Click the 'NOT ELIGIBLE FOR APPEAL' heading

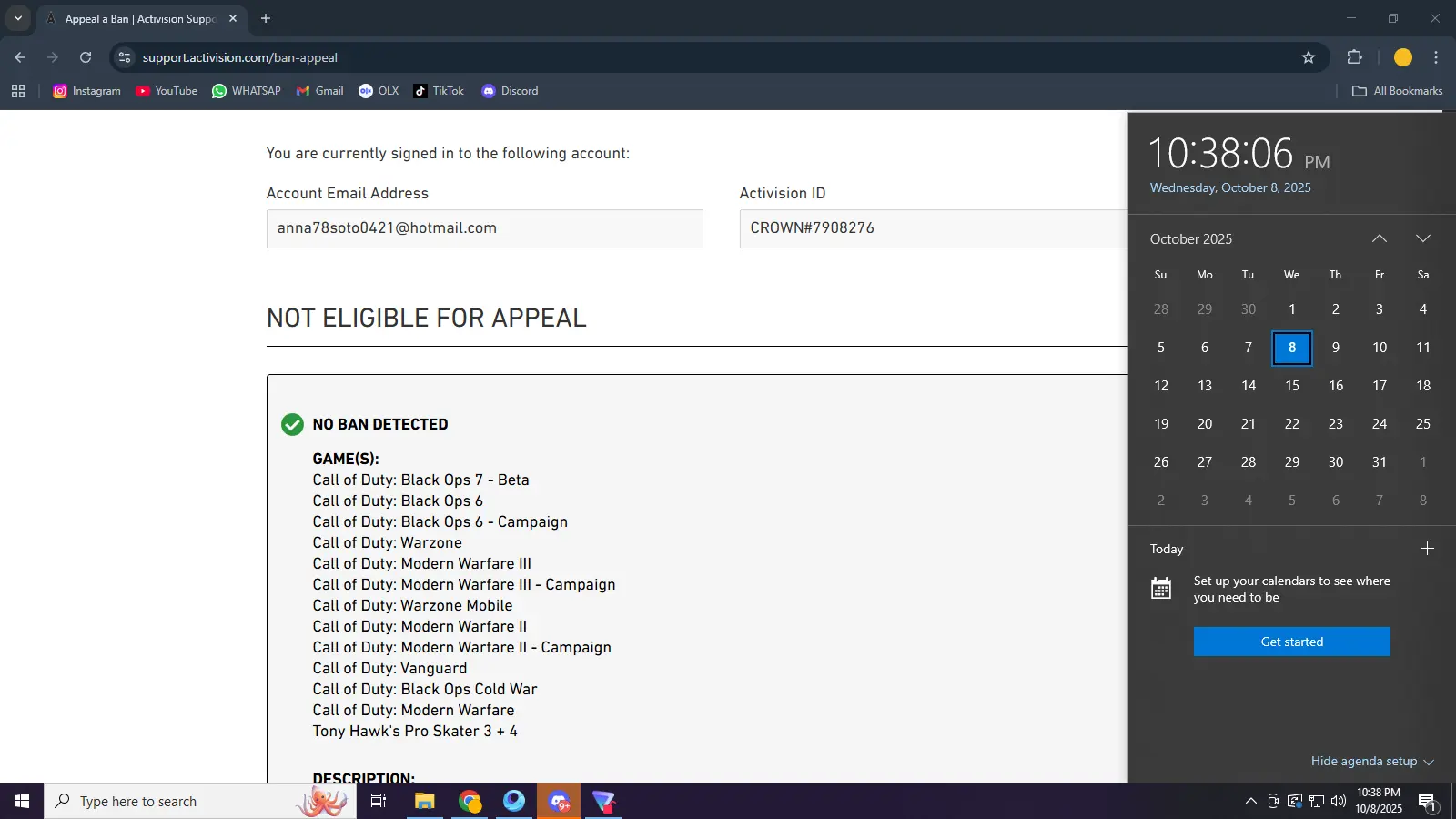(x=427, y=318)
